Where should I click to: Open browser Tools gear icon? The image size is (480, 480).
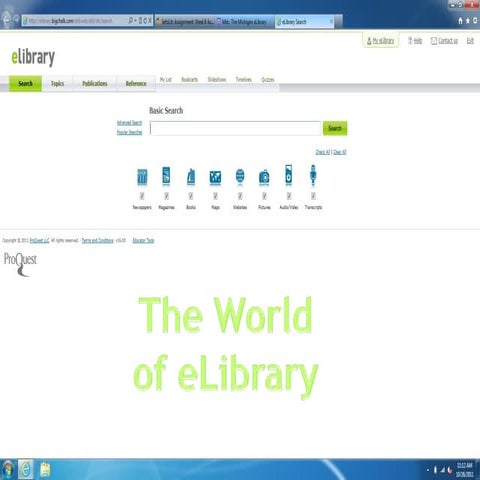[475, 21]
